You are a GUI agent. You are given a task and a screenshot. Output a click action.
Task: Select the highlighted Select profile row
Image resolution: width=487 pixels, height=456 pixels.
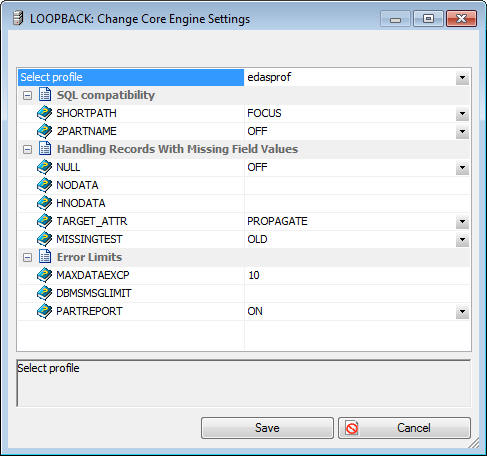131,77
